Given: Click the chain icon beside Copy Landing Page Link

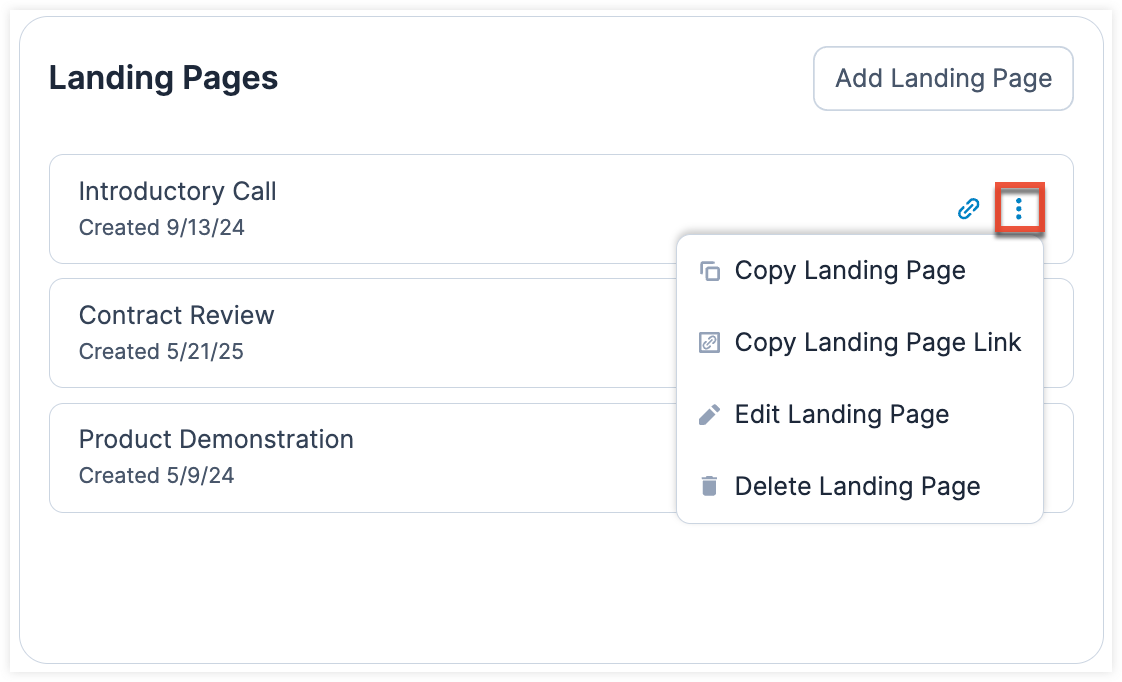Looking at the screenshot, I should pos(710,342).
